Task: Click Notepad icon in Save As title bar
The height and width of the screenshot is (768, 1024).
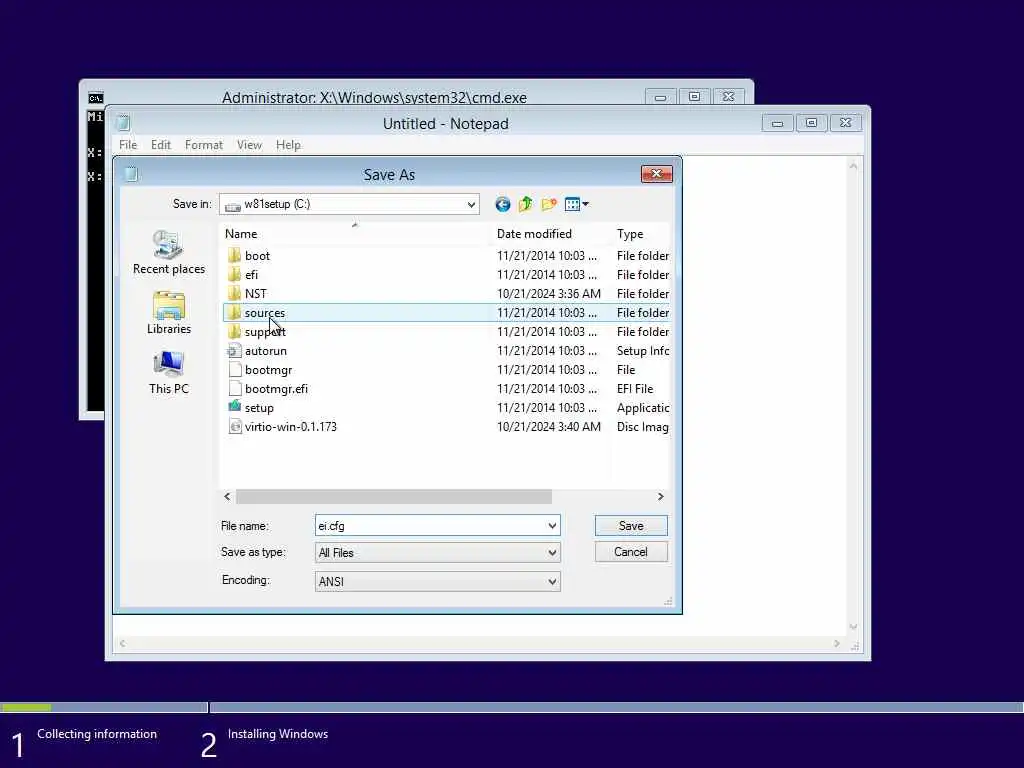Action: point(131,174)
